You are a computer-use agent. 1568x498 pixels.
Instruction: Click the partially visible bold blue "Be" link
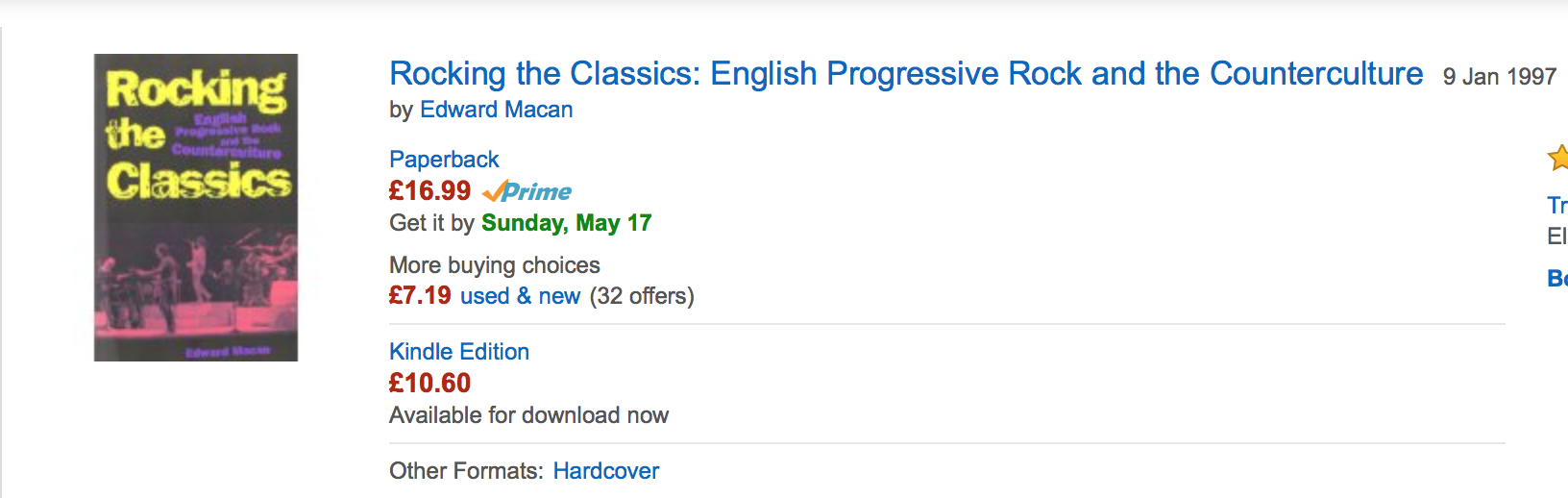tap(1557, 279)
